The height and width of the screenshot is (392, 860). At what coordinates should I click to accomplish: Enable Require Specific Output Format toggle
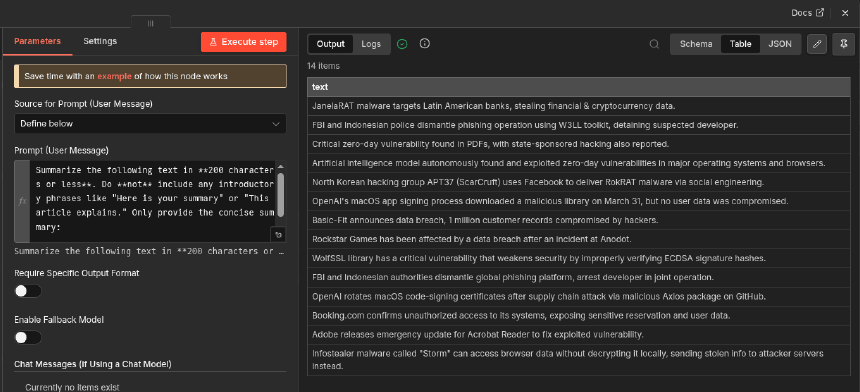[28, 291]
